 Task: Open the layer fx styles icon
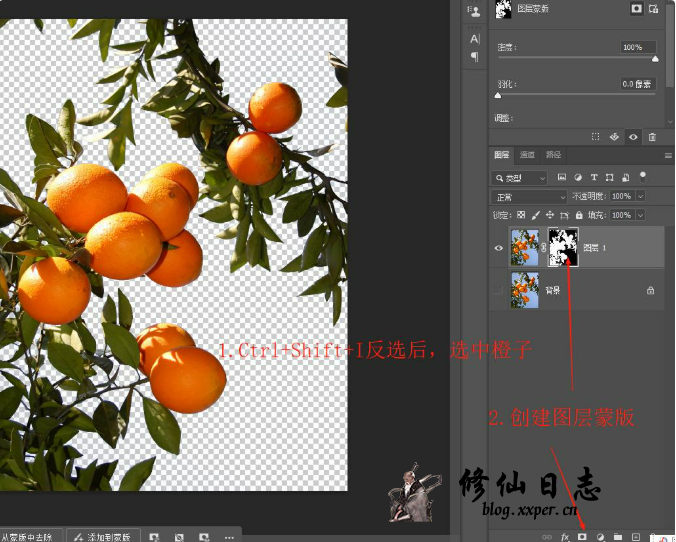pos(565,537)
